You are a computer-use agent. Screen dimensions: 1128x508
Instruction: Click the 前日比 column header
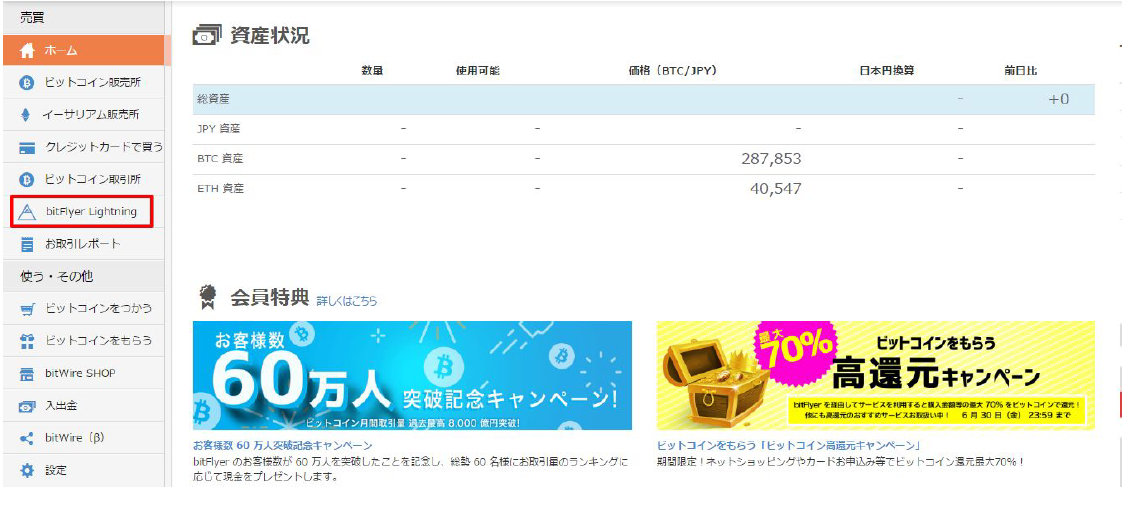(1021, 71)
